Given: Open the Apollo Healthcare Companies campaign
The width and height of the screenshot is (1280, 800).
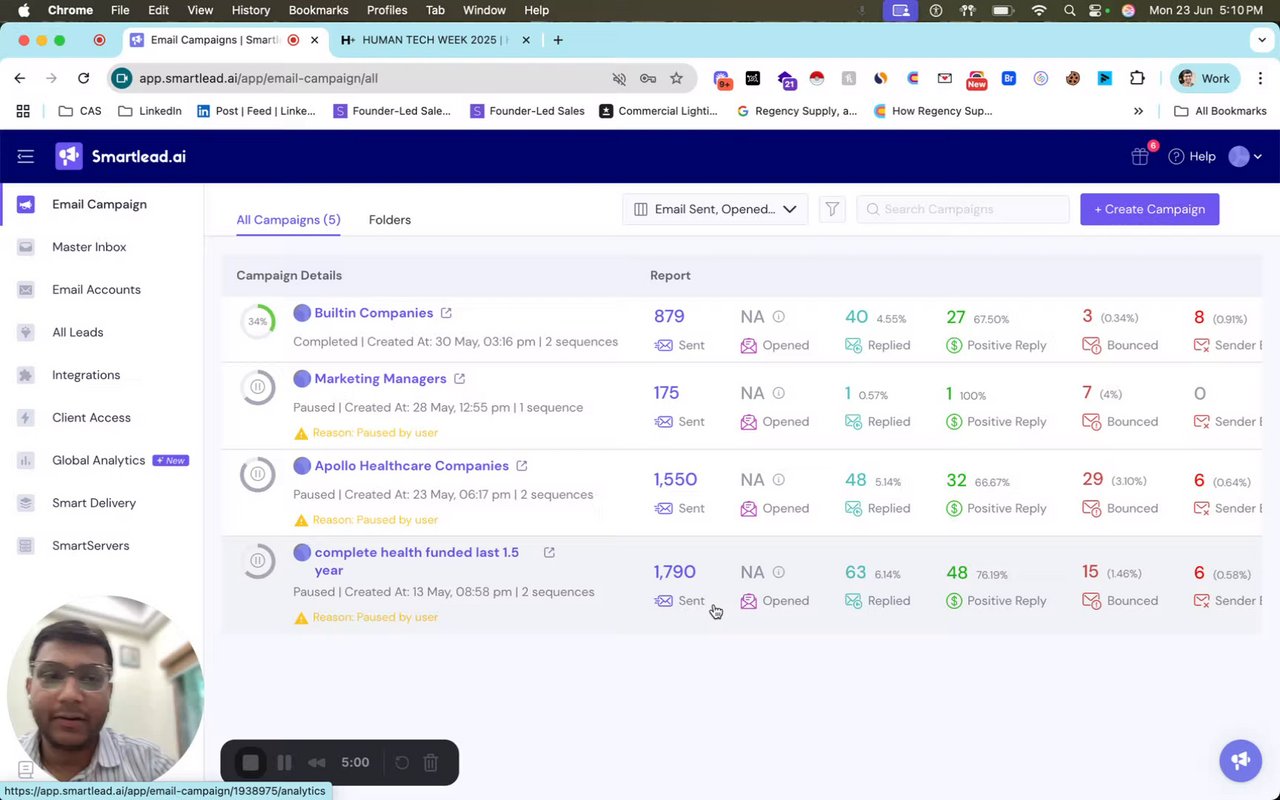Looking at the screenshot, I should [411, 466].
